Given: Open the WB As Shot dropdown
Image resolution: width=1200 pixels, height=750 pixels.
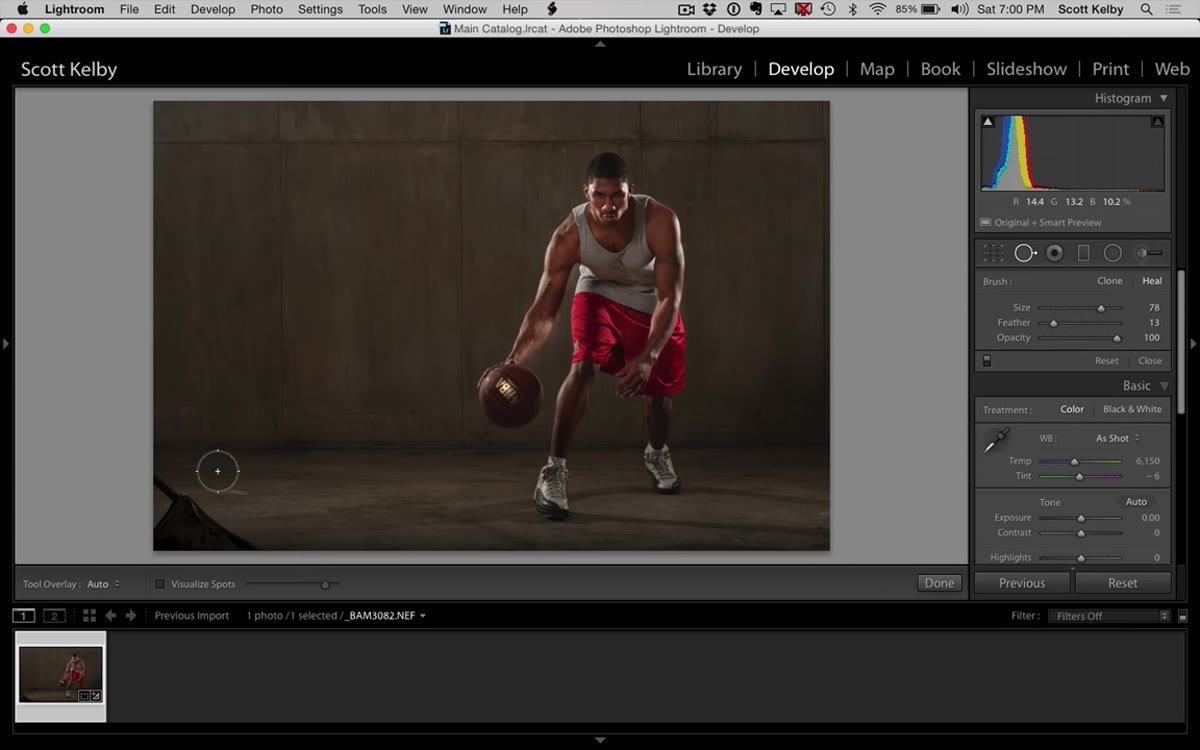Looking at the screenshot, I should pos(1117,438).
